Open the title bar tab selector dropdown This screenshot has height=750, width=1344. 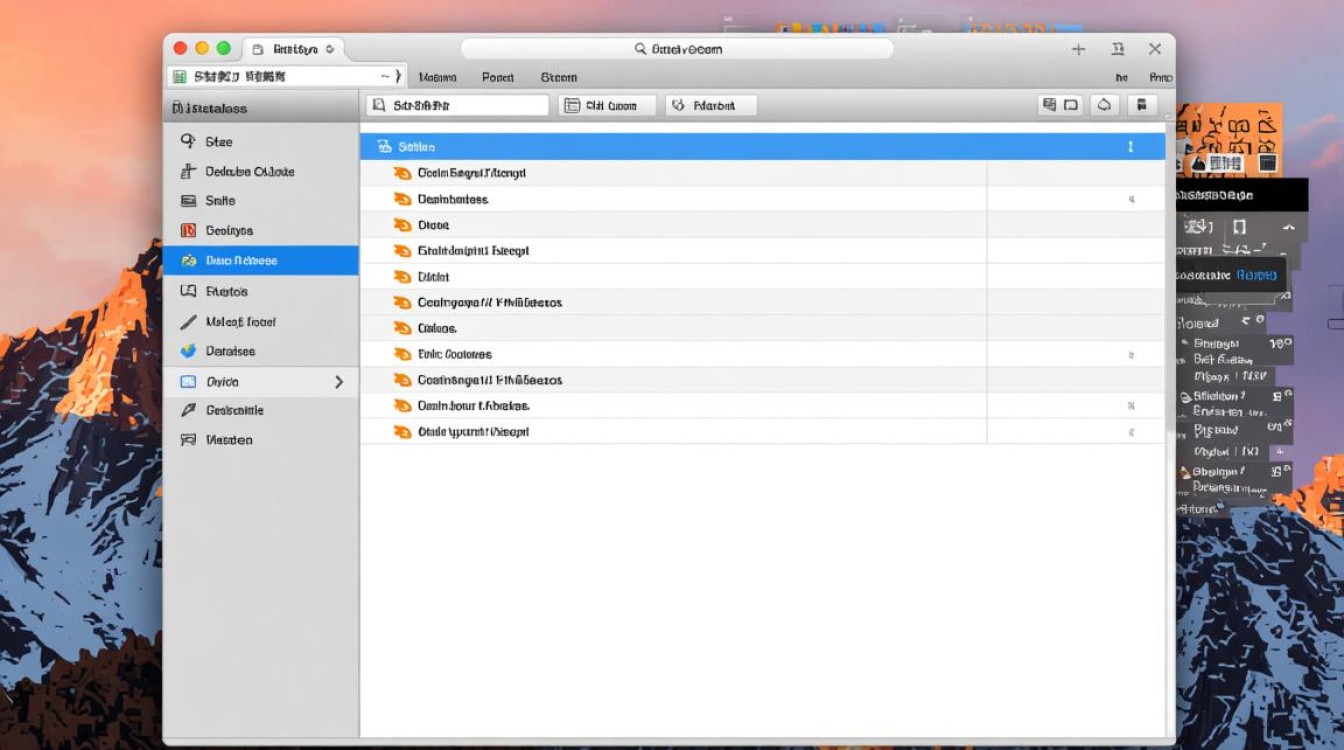[330, 49]
